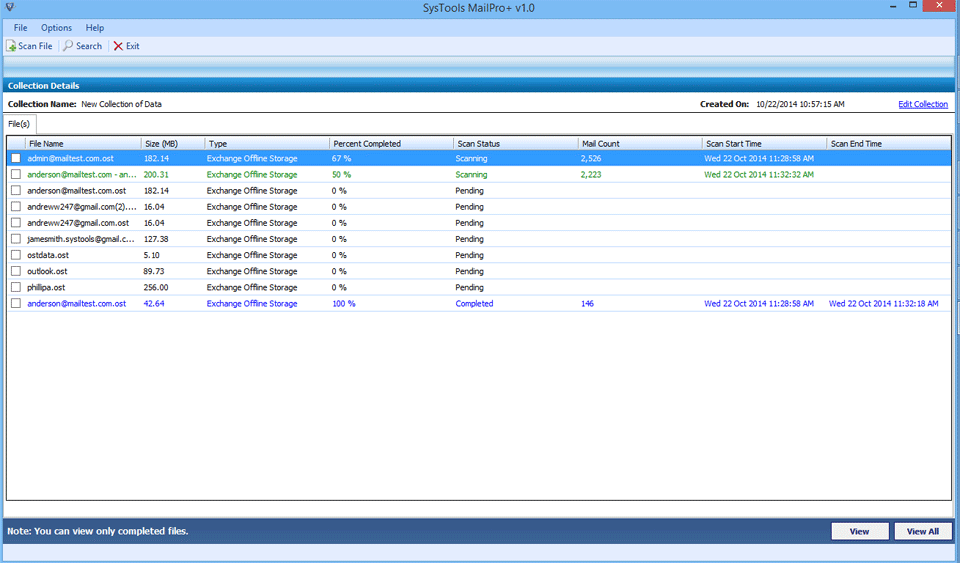Click the size value 127.38

point(156,239)
